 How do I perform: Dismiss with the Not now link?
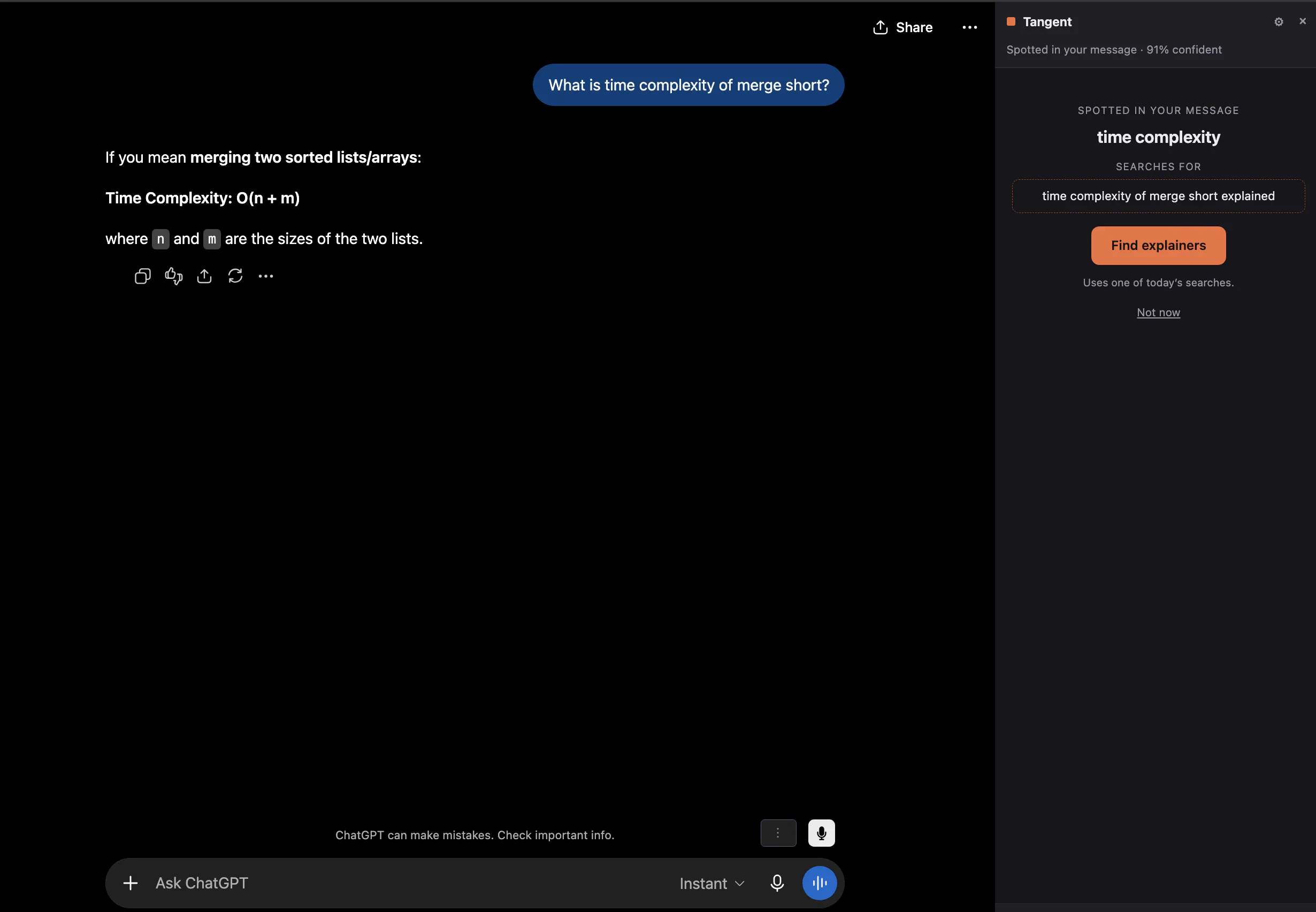pos(1158,313)
